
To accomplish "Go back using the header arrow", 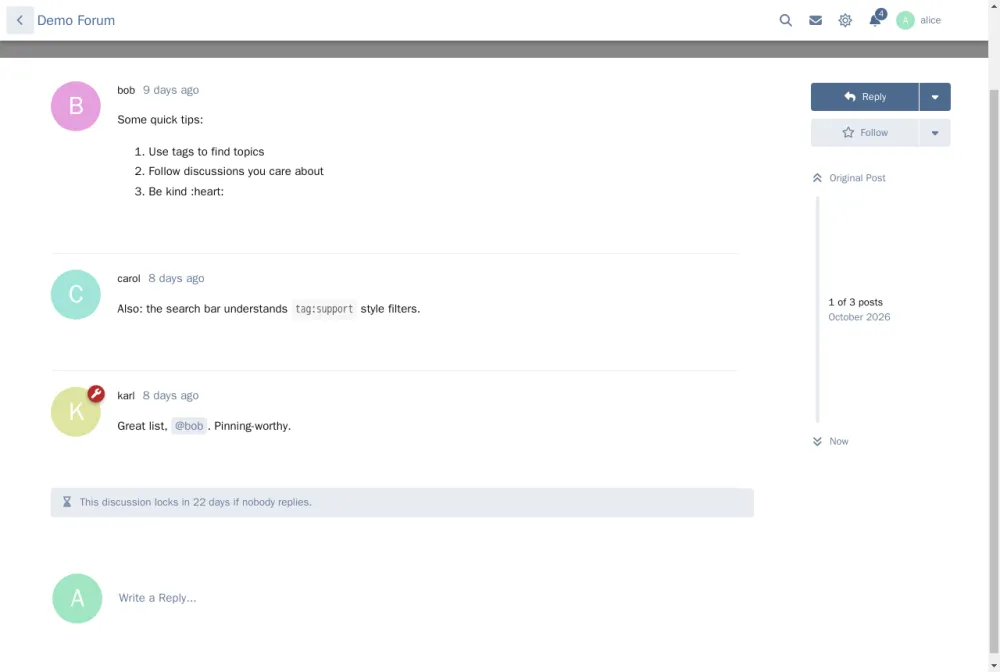I will point(20,20).
